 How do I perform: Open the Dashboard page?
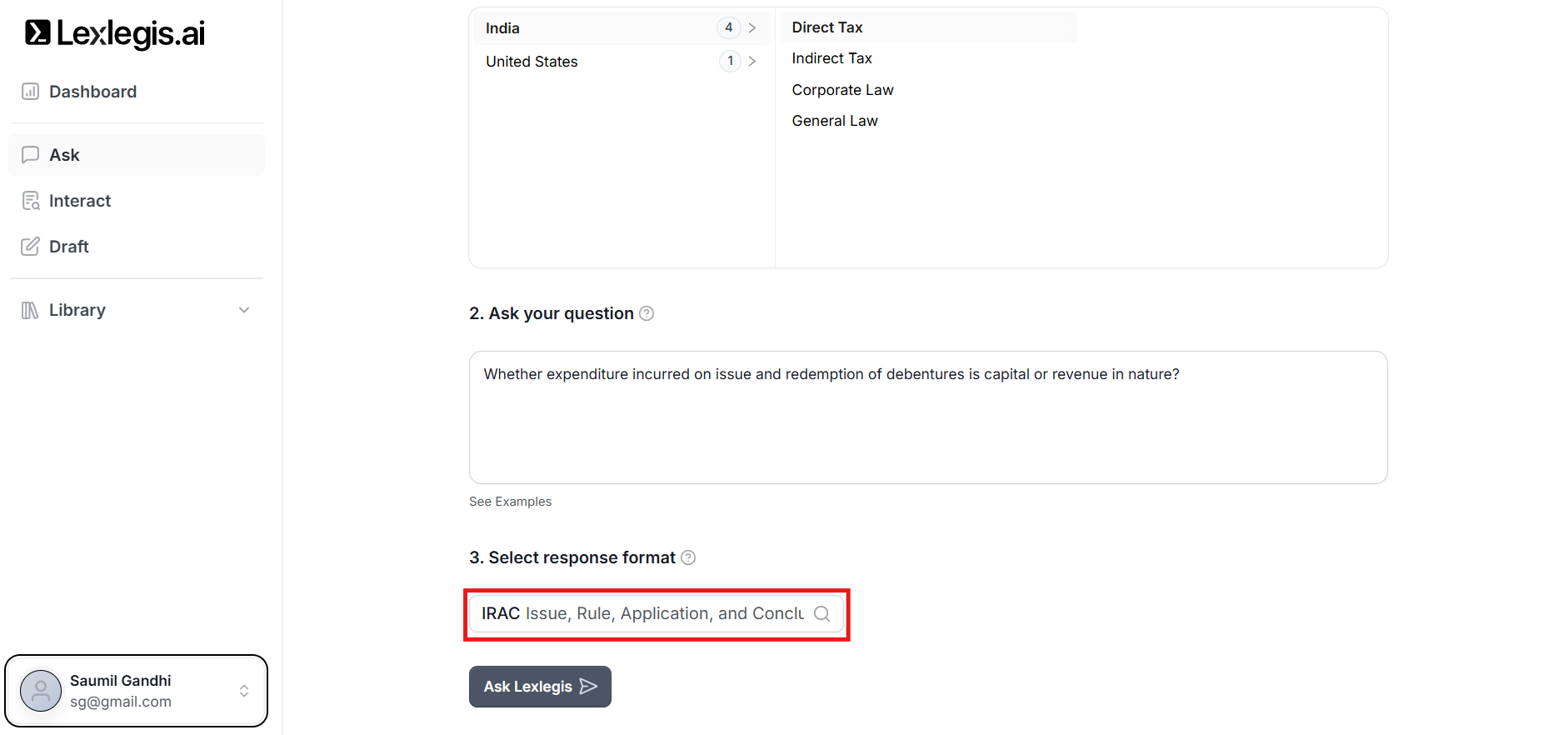point(92,92)
